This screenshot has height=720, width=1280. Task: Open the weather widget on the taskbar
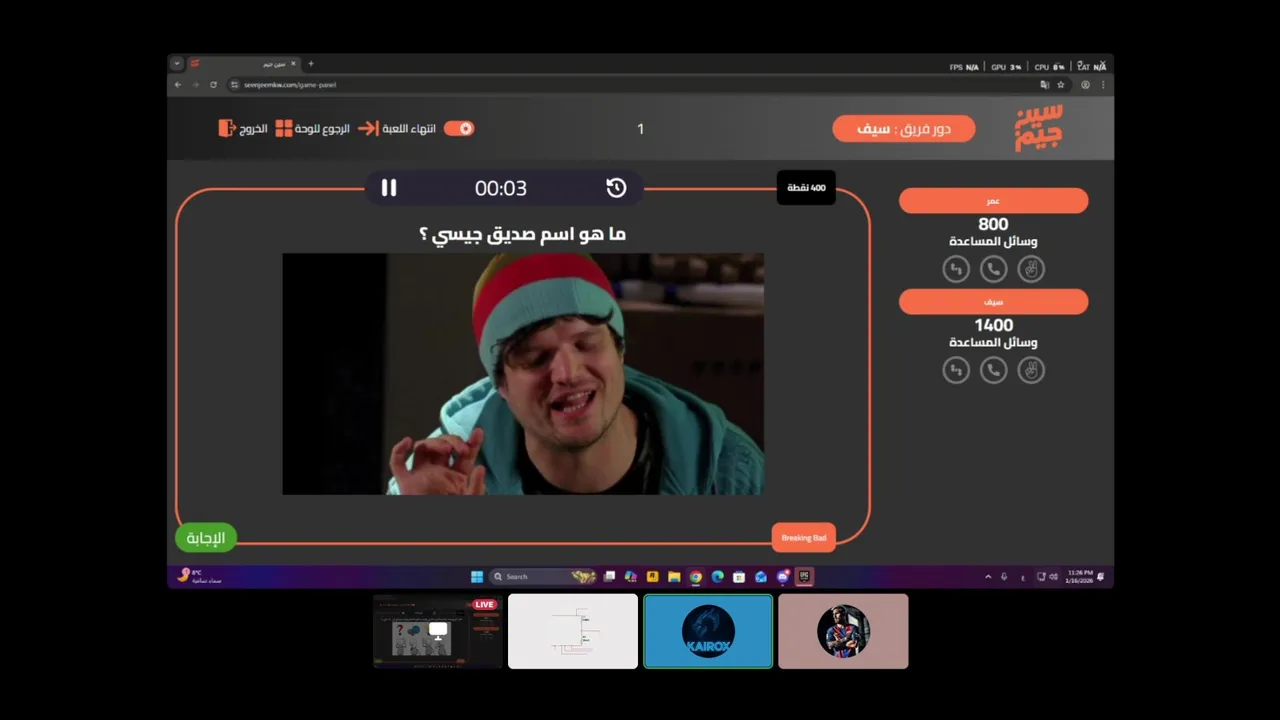(x=198, y=577)
